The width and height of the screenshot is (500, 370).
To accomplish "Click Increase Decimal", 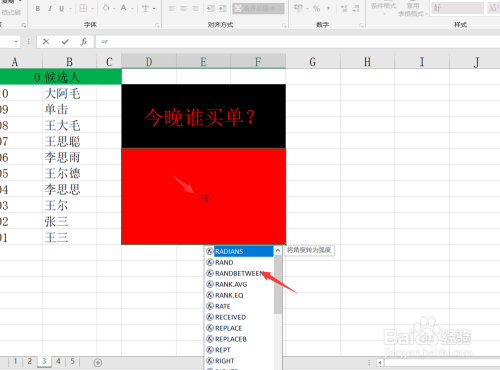I will (x=344, y=9).
